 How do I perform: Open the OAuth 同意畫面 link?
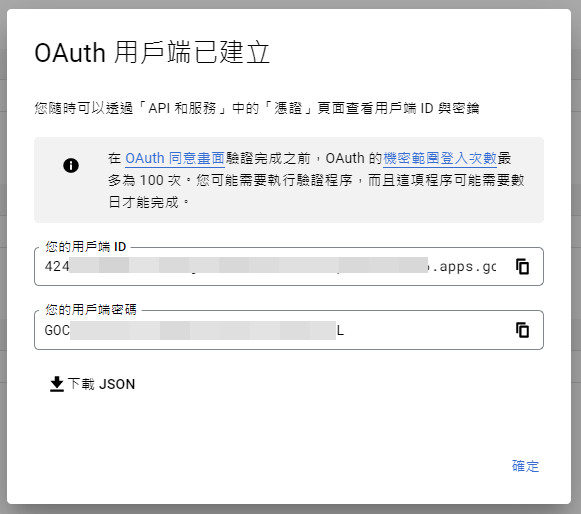click(x=175, y=158)
